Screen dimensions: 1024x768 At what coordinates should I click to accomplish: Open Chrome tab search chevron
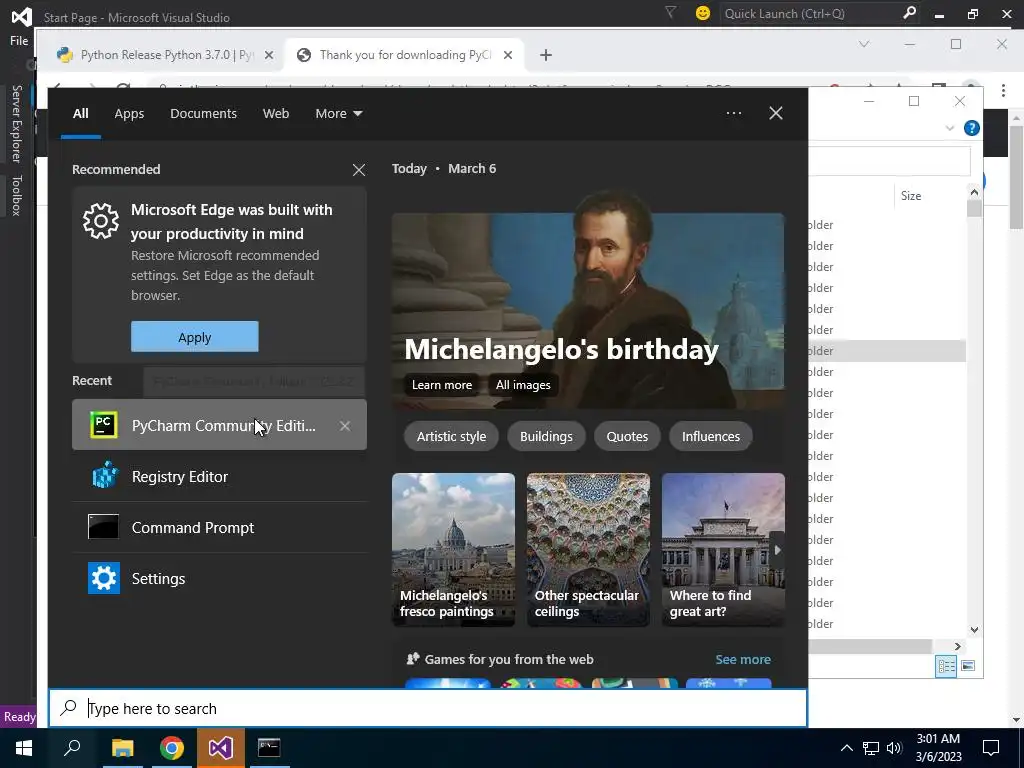(864, 44)
